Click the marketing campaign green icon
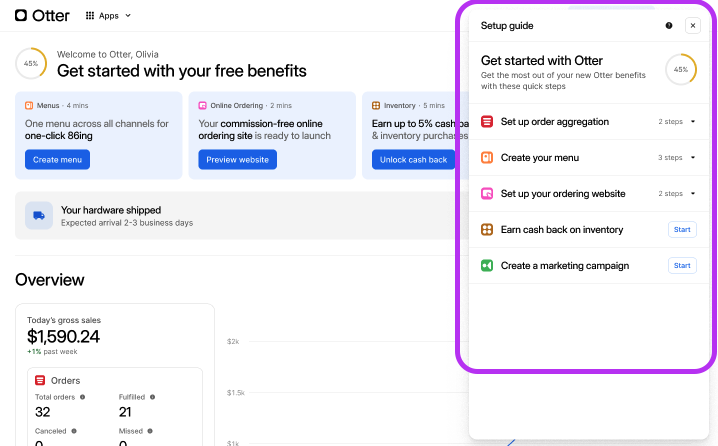The height and width of the screenshot is (446, 718). point(487,266)
